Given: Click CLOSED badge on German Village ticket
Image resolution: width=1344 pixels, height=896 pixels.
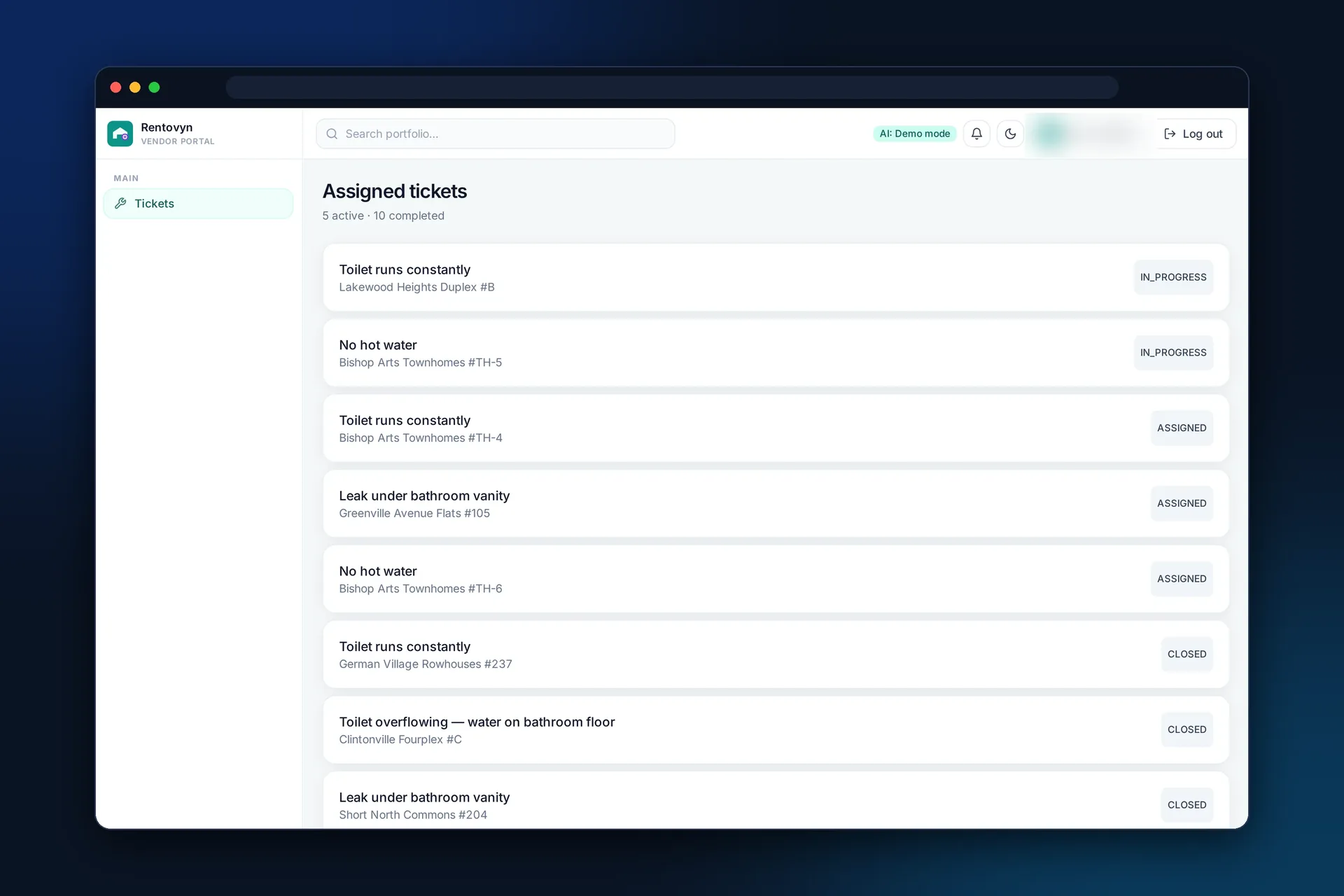Looking at the screenshot, I should [x=1186, y=654].
